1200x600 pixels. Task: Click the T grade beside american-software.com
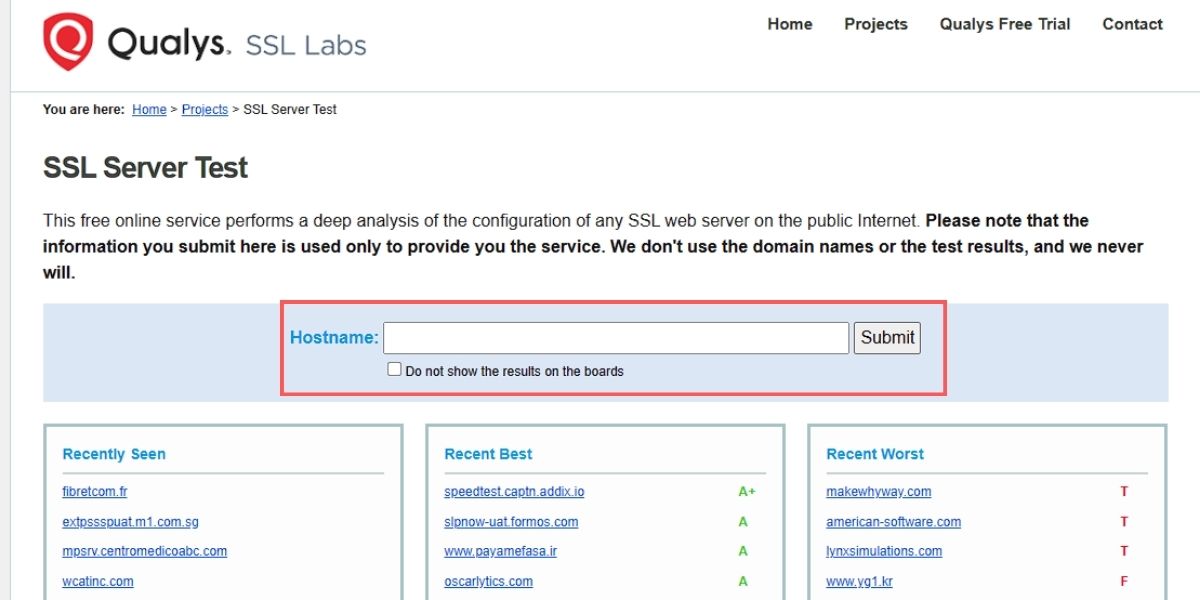[x=1124, y=522]
